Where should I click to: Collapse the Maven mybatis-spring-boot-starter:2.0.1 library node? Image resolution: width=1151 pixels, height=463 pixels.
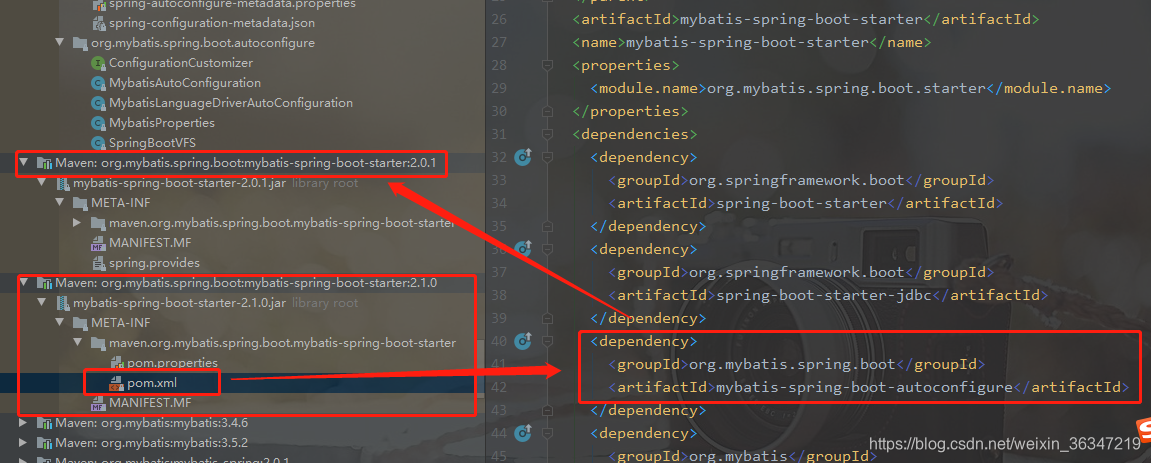coord(24,163)
